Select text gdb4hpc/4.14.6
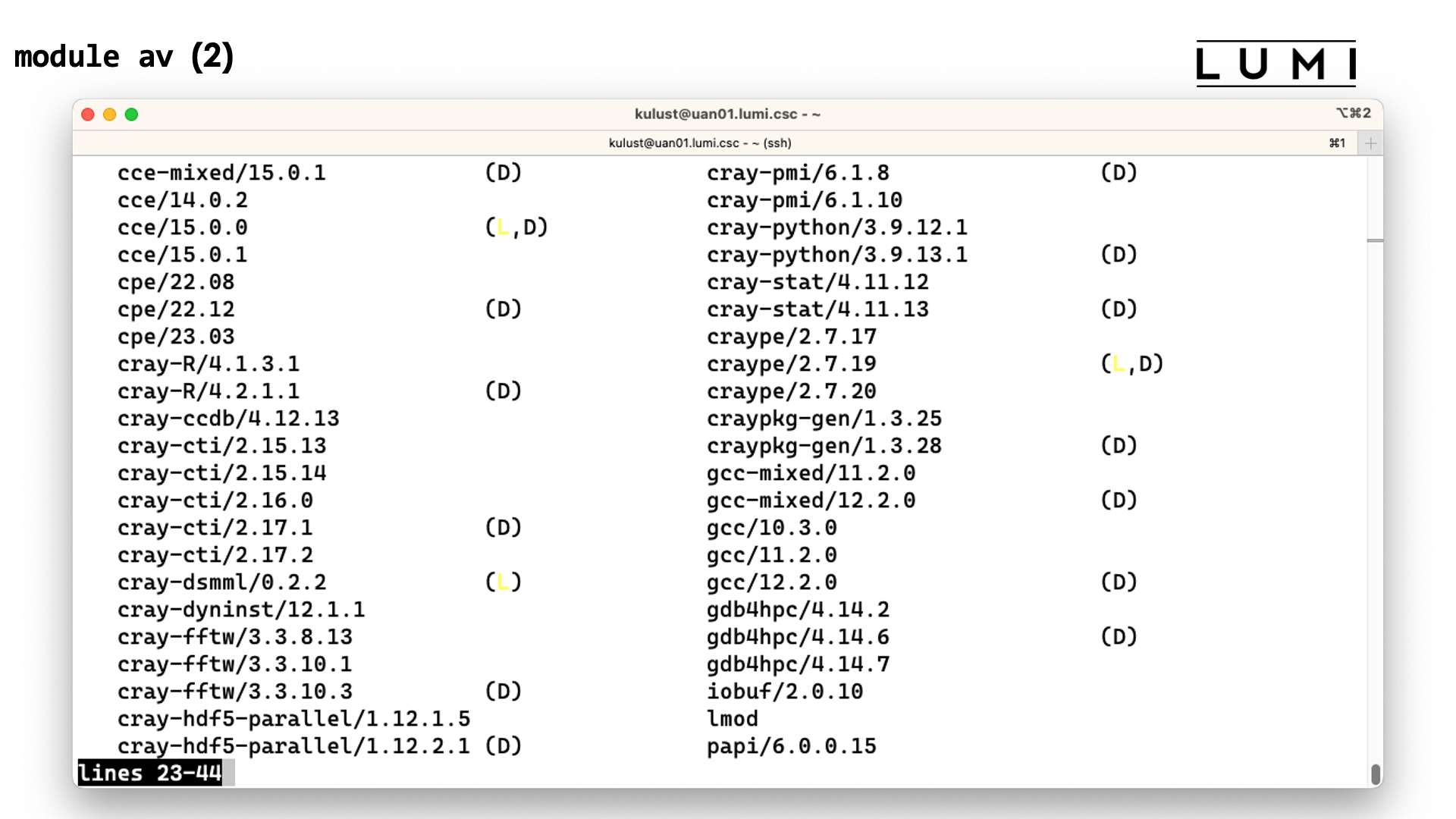Image resolution: width=1456 pixels, height=819 pixels. (798, 637)
